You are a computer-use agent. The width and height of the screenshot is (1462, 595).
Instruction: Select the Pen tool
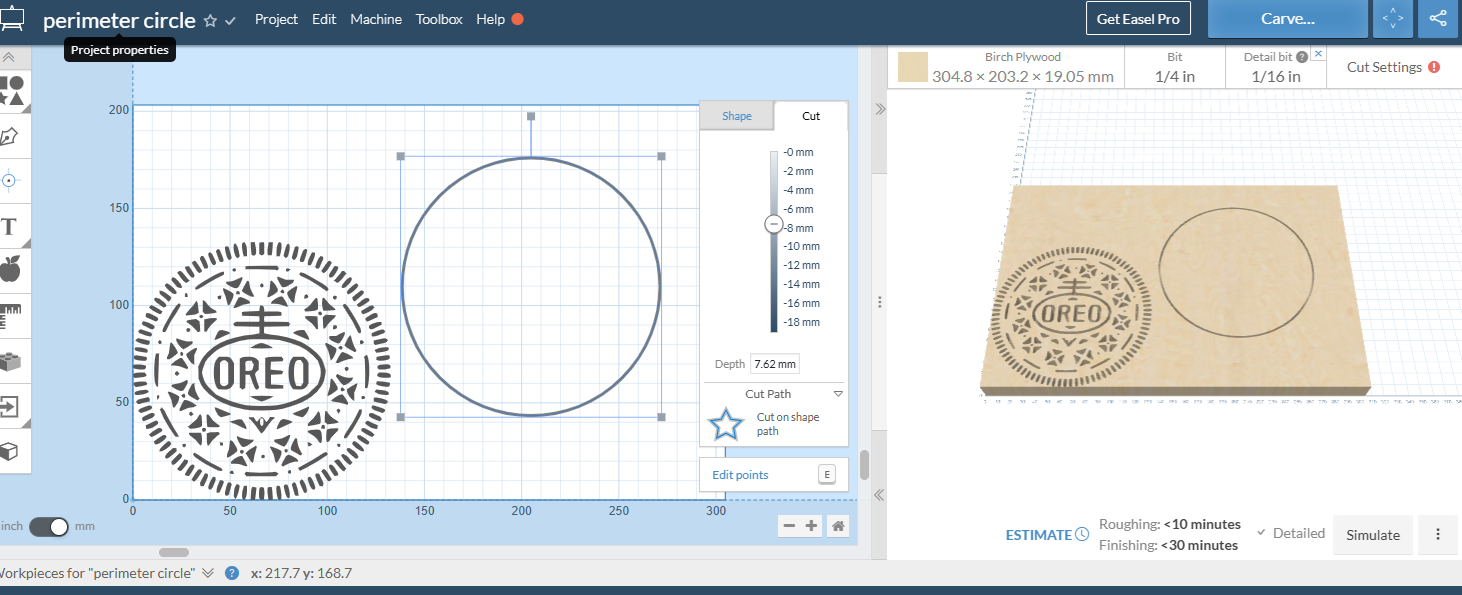(x=11, y=136)
